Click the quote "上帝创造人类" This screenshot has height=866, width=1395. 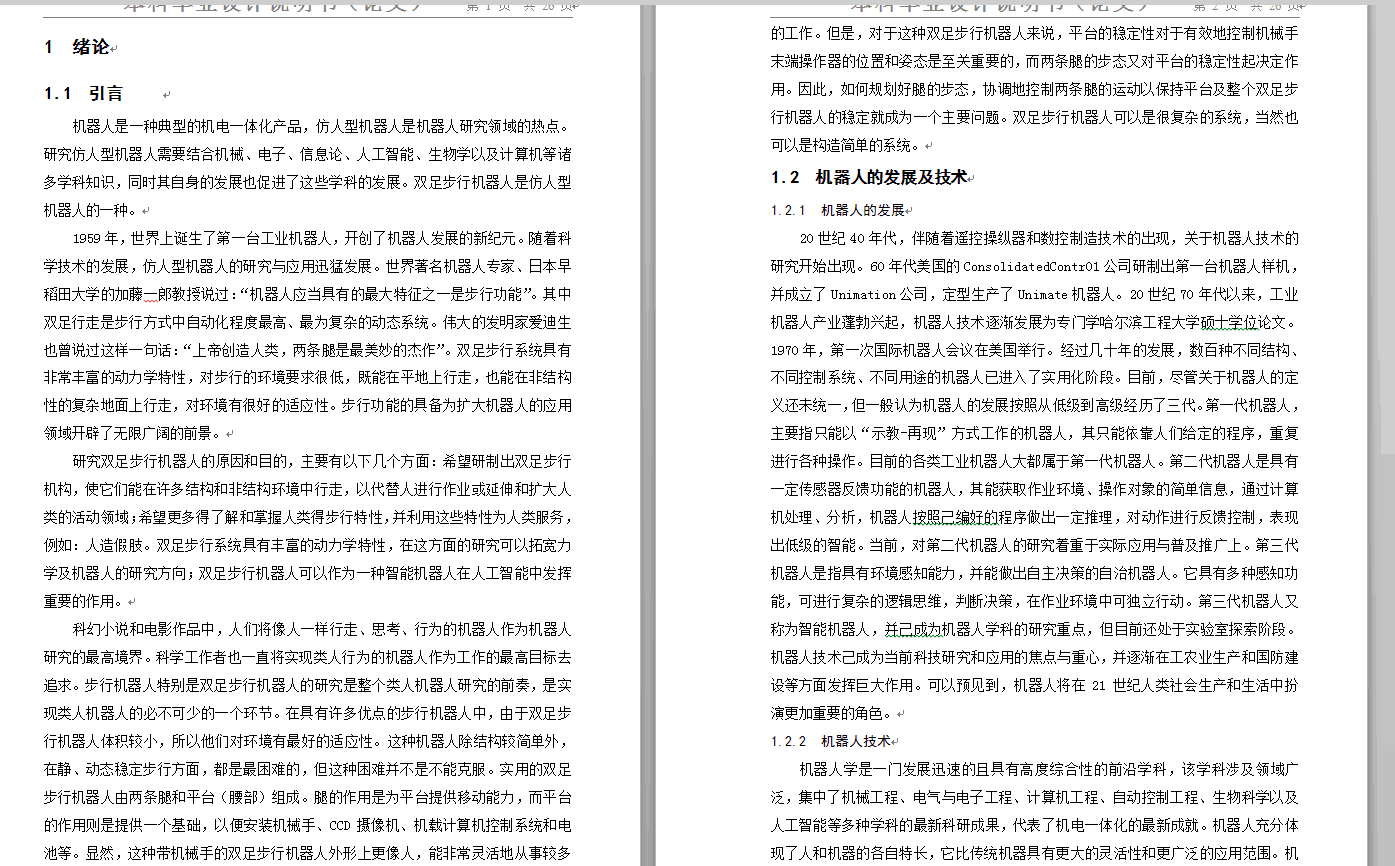coord(236,351)
